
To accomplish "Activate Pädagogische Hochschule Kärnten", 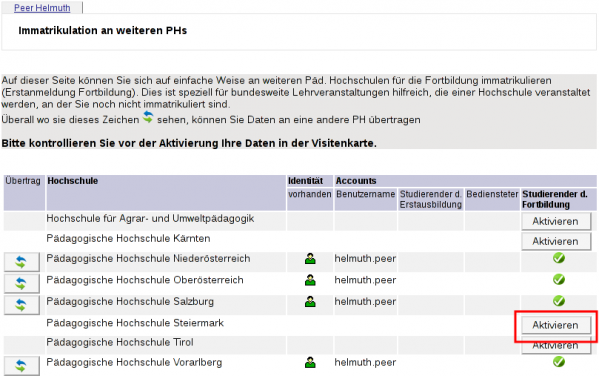I will (x=556, y=241).
